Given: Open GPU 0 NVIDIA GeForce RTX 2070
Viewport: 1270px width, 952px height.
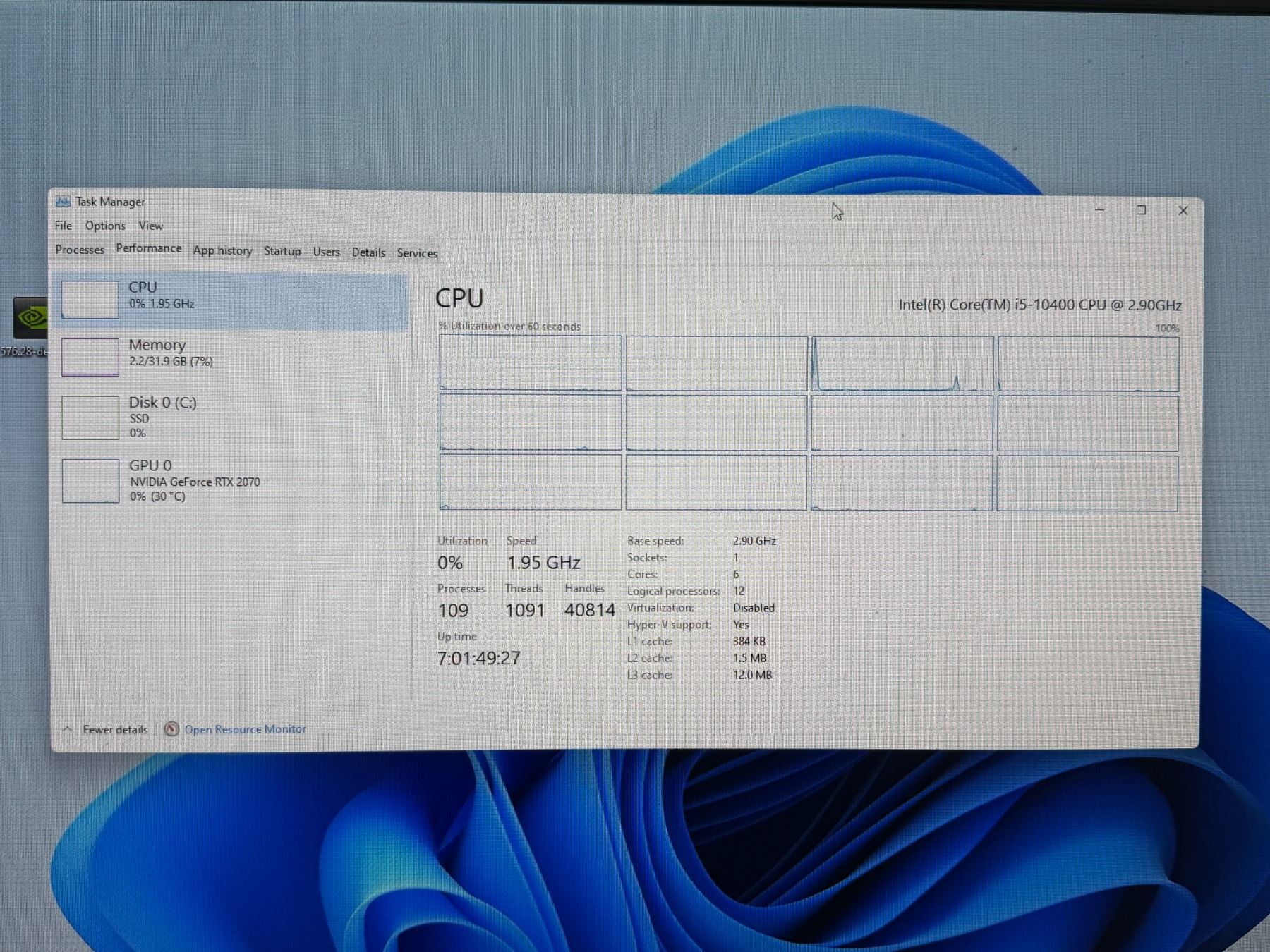Looking at the screenshot, I should (x=194, y=481).
